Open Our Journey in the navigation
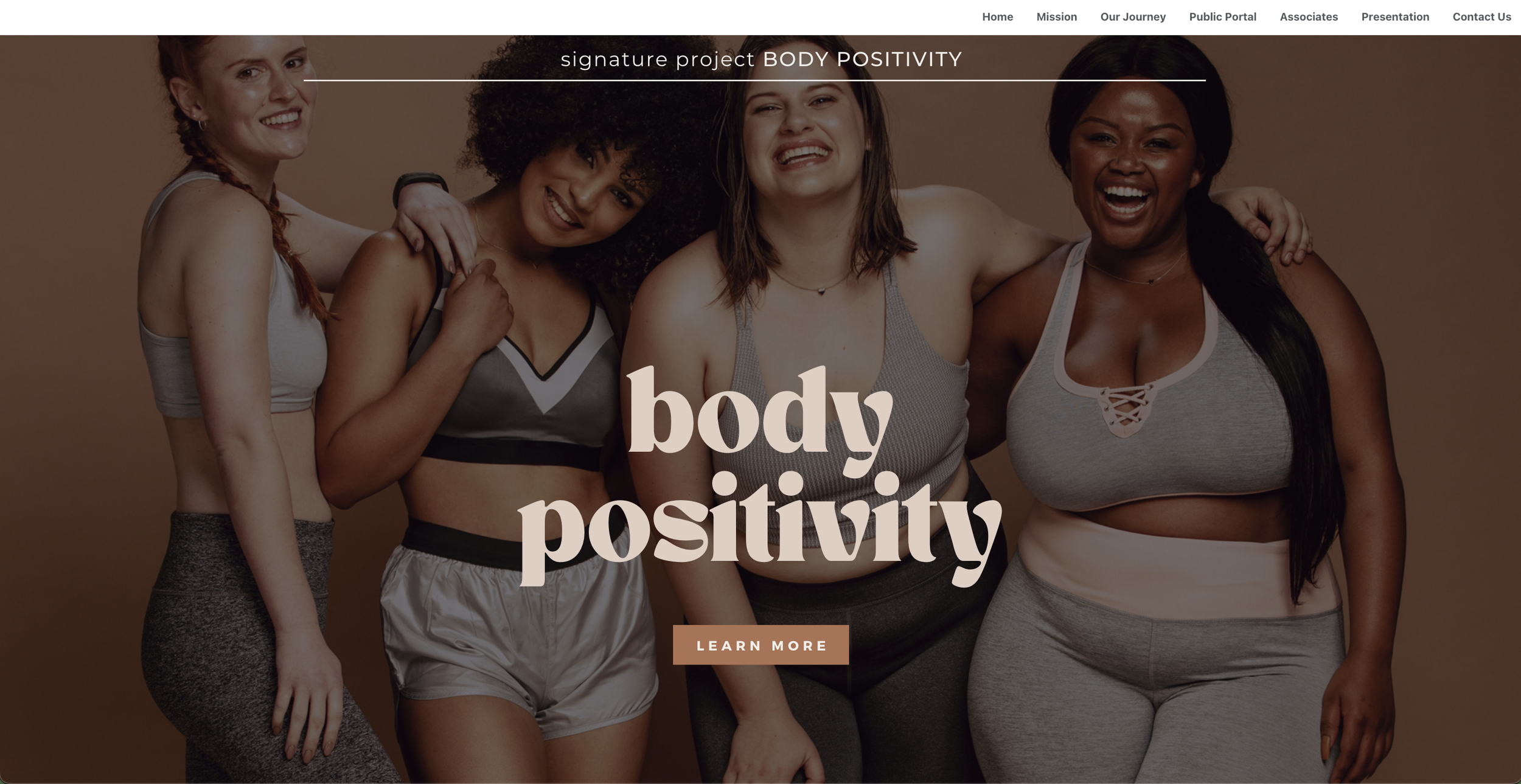This screenshot has height=784, width=1521. [x=1133, y=17]
